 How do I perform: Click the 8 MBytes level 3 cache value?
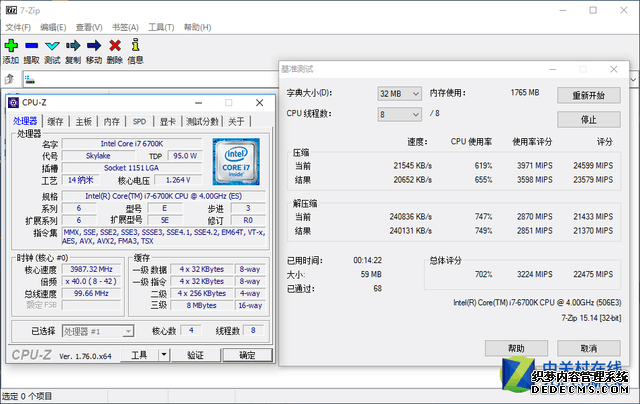point(202,305)
